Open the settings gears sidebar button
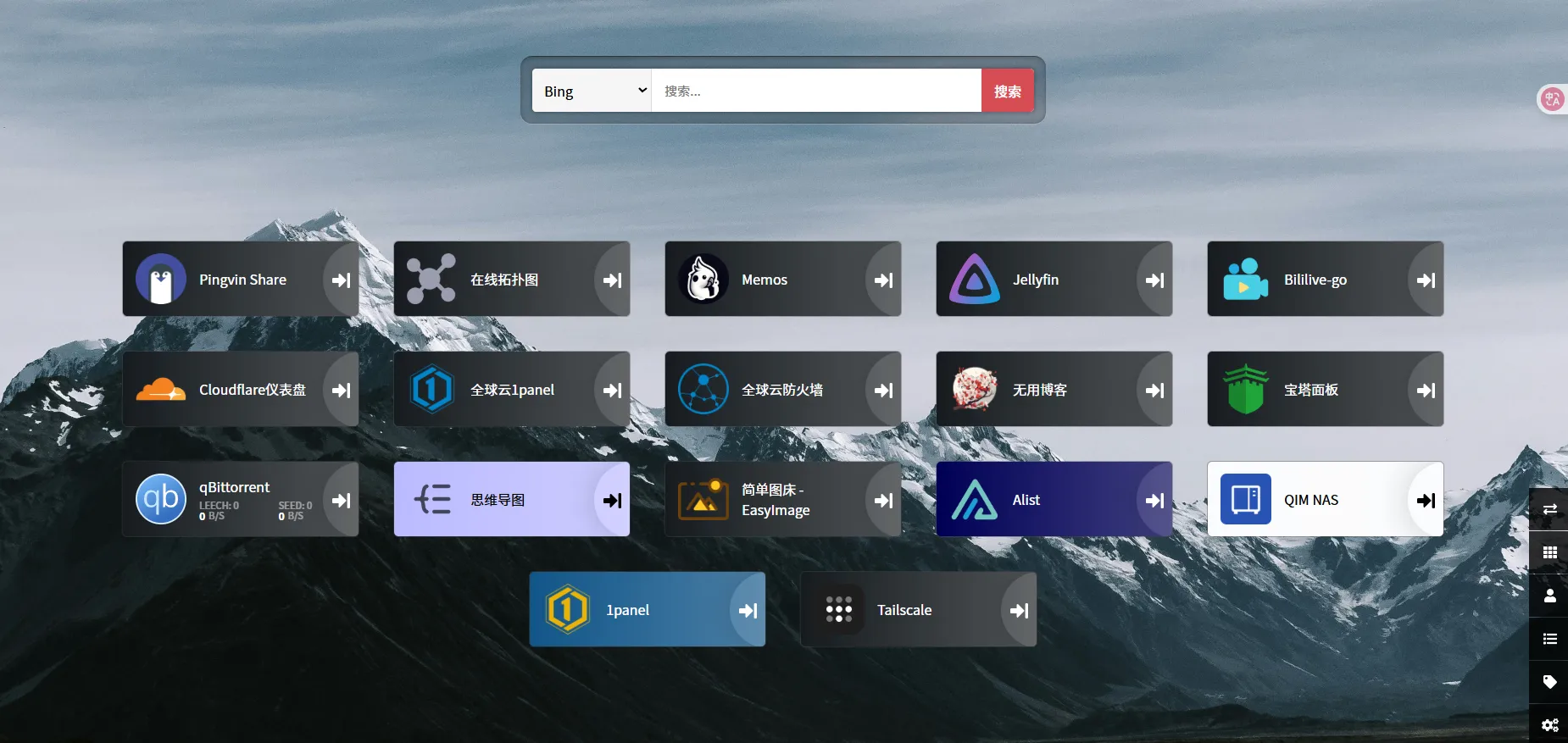1568x743 pixels. click(1549, 725)
